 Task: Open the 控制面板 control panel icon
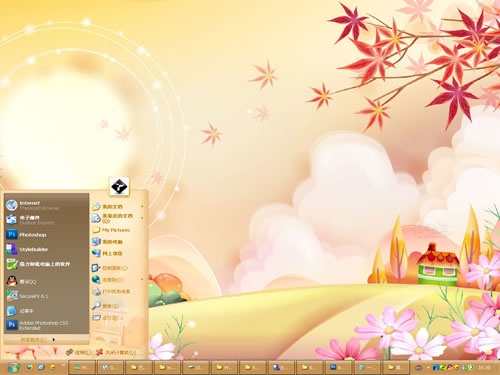coord(96,268)
